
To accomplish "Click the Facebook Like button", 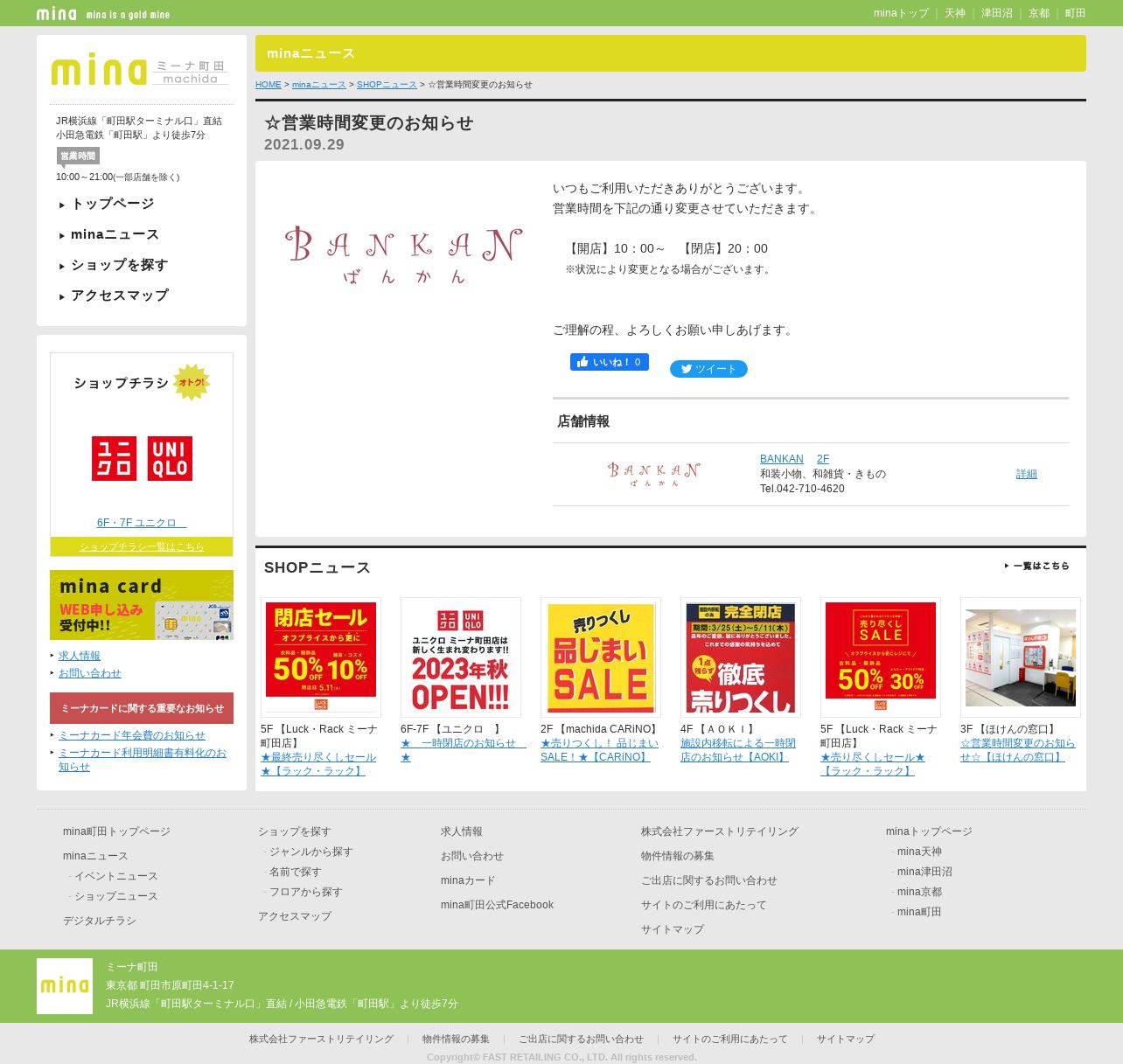I will 610,362.
